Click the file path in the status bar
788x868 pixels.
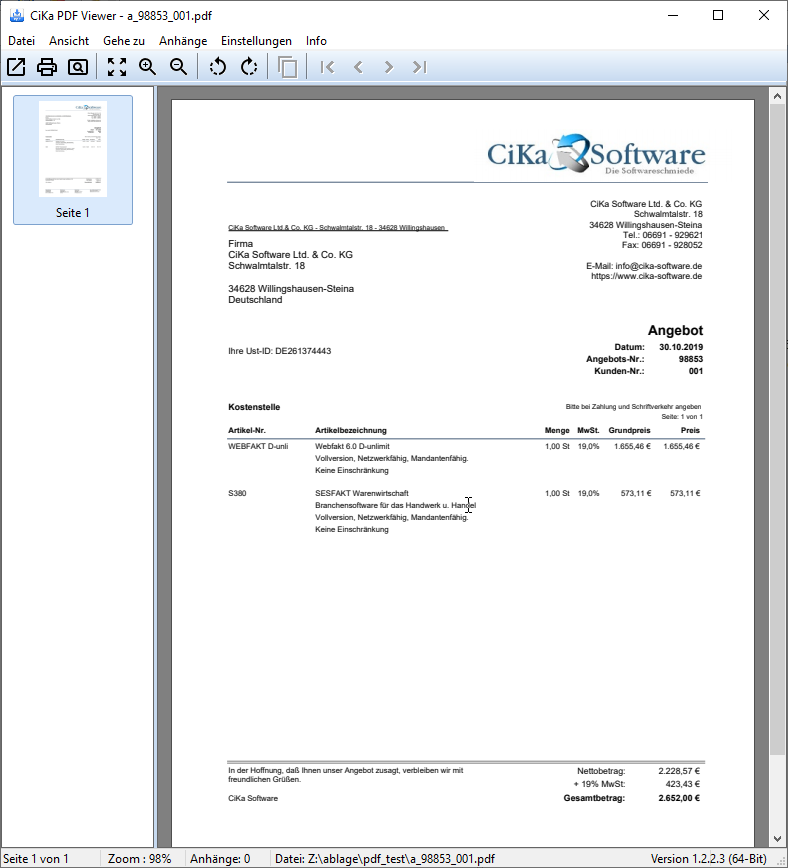tap(385, 859)
